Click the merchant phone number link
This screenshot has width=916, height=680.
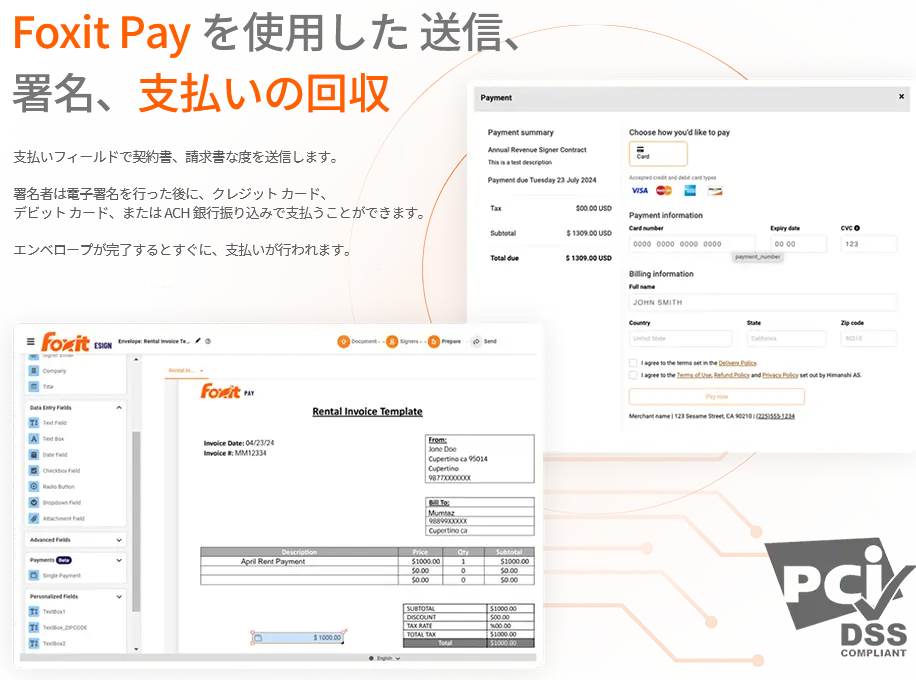pyautogui.click(x=775, y=416)
